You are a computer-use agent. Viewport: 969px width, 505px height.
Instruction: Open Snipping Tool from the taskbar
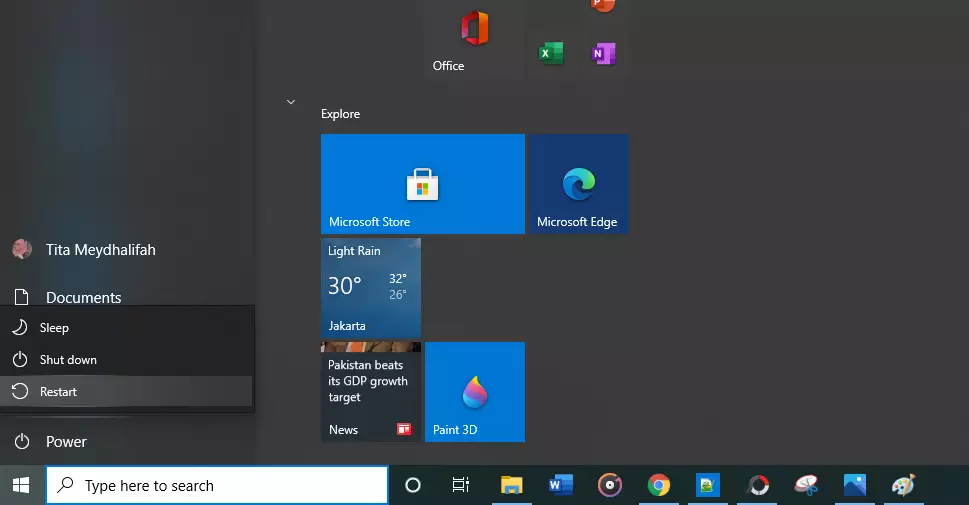(806, 485)
